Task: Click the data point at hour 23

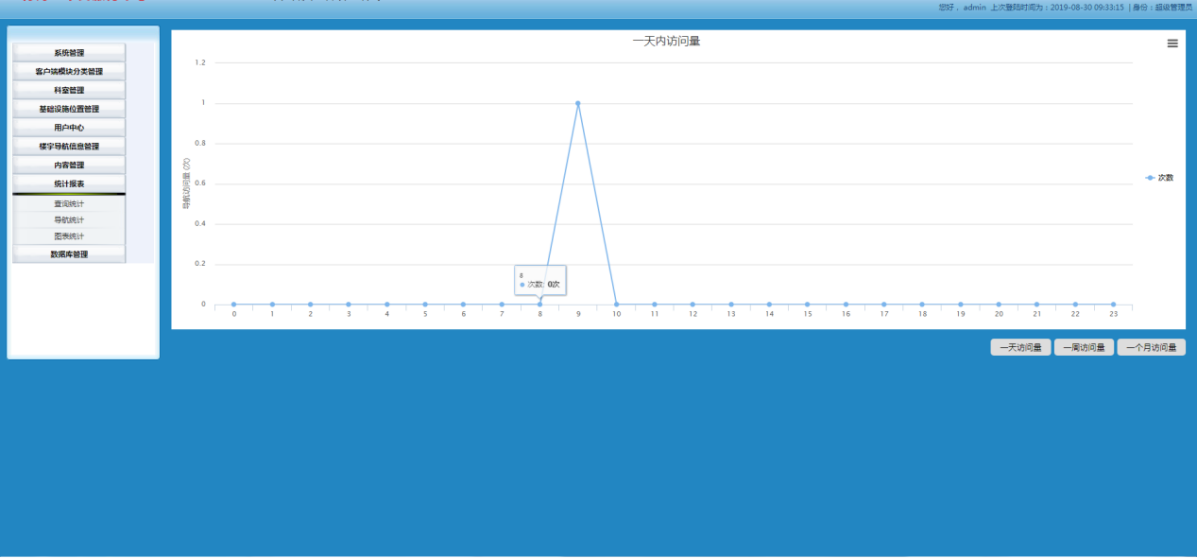Action: 1113,304
